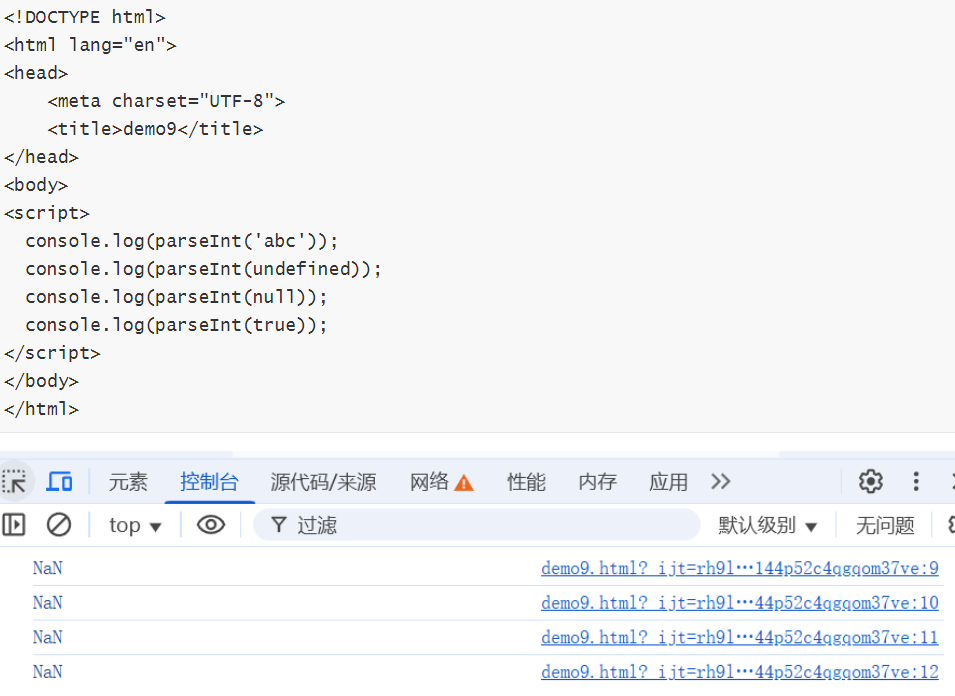
Task: Toggle the device toolbar icon
Action: point(59,482)
